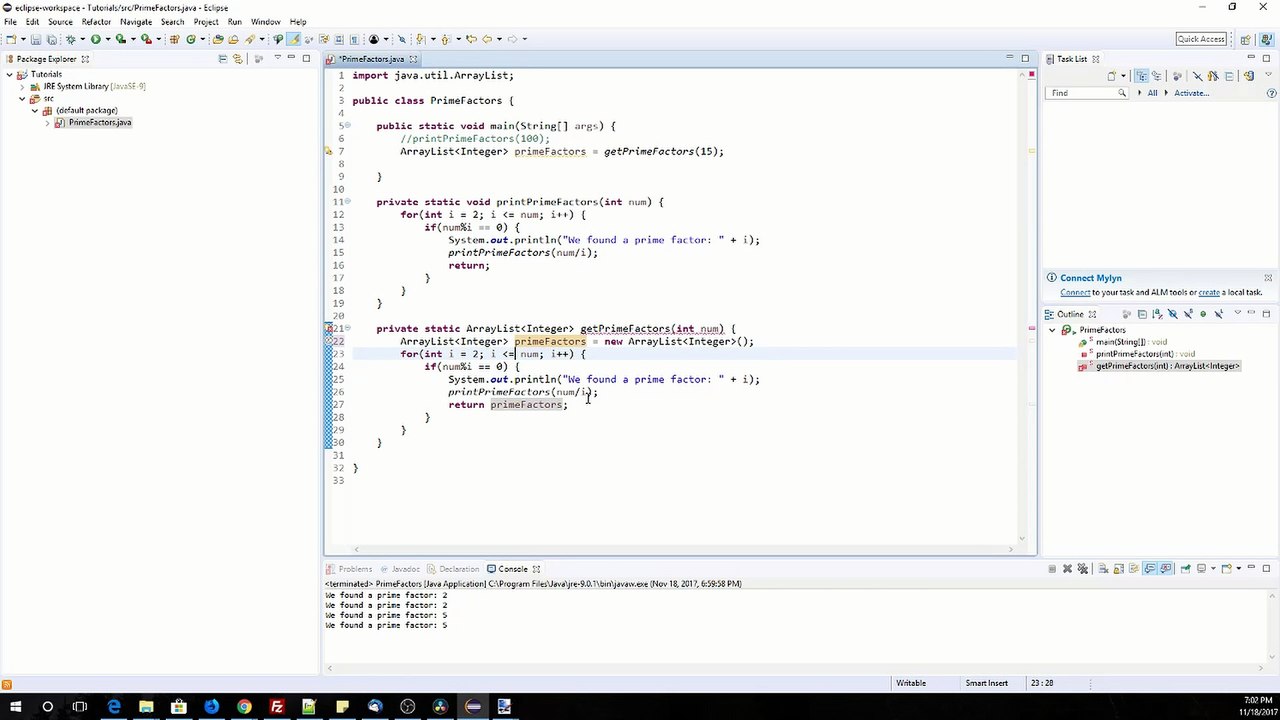Close the Connect Mylyn notification
The image size is (1280, 720).
(1268, 278)
